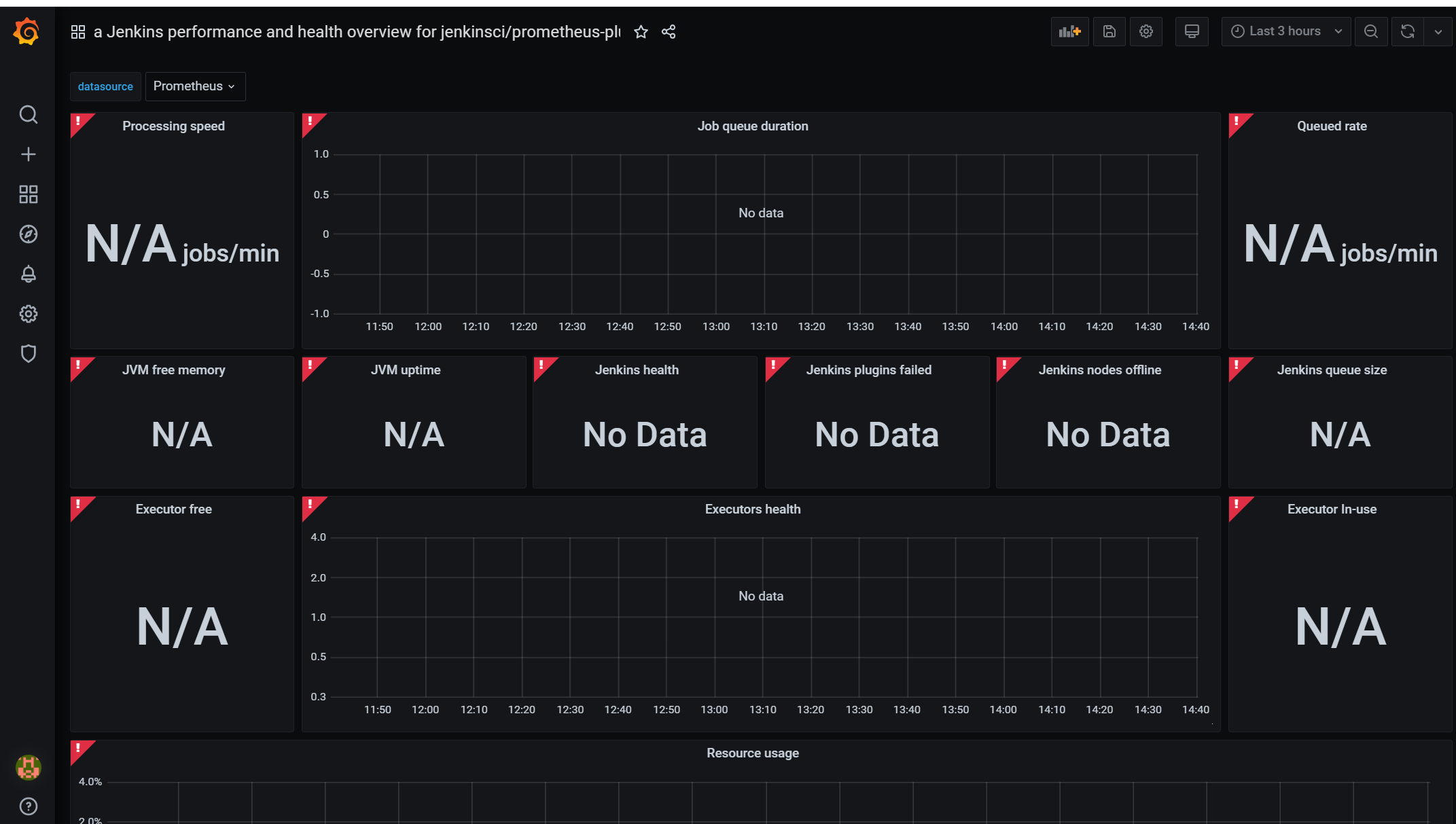The width and height of the screenshot is (1456, 824).
Task: Click the 'No Data' value in Jenkins plugins failed
Action: click(x=876, y=435)
